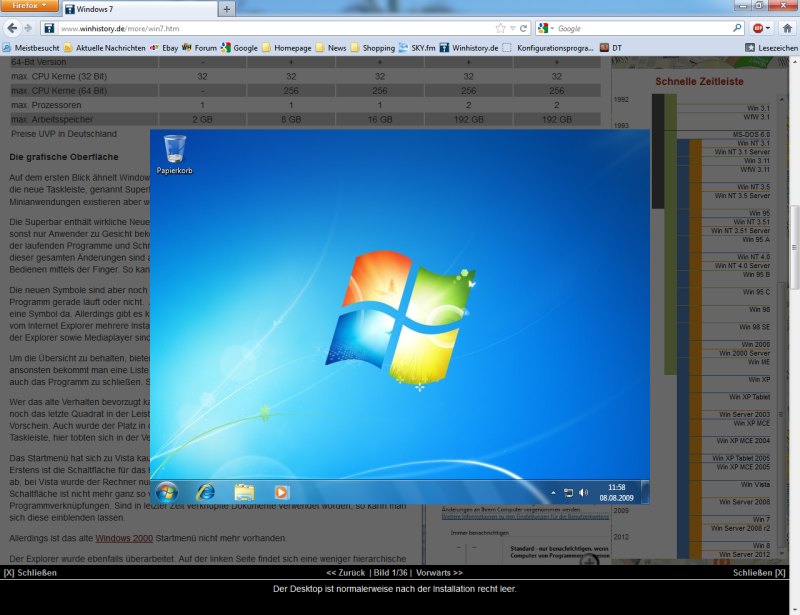Click the timeline scrollbar down arrow
800x615 pixels.
pos(781,553)
